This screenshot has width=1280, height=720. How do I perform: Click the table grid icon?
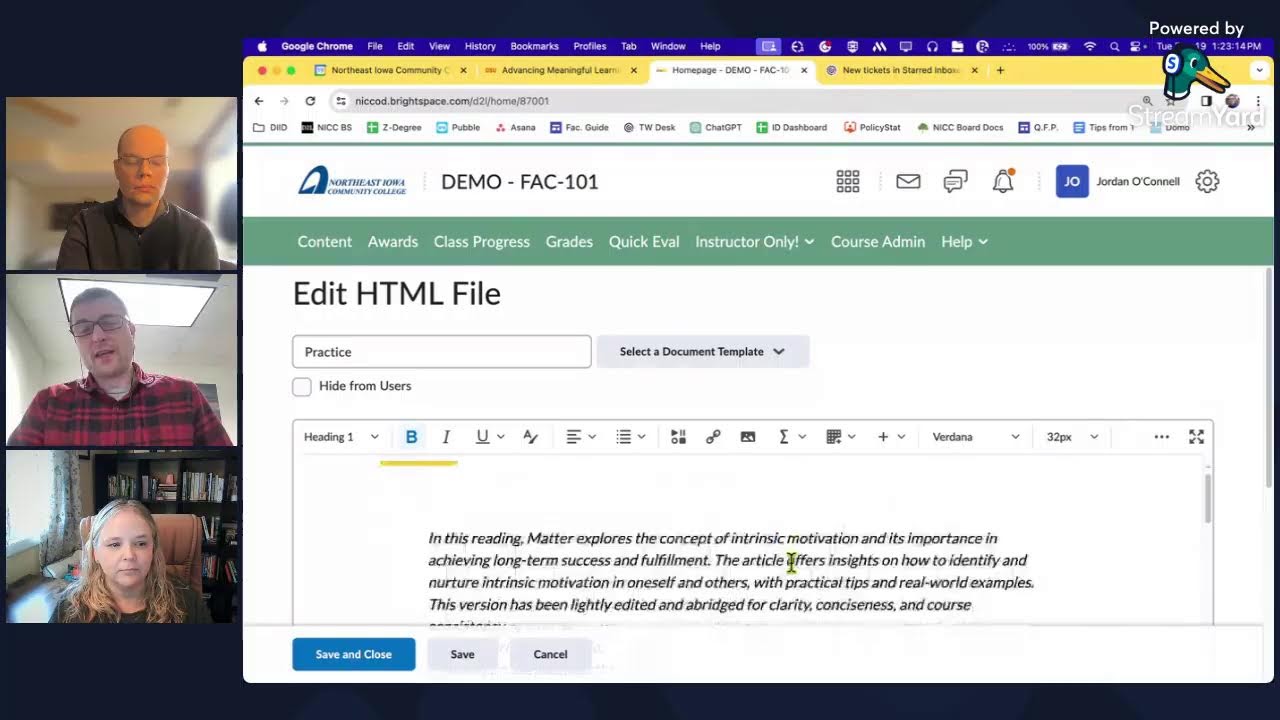pyautogui.click(x=834, y=437)
